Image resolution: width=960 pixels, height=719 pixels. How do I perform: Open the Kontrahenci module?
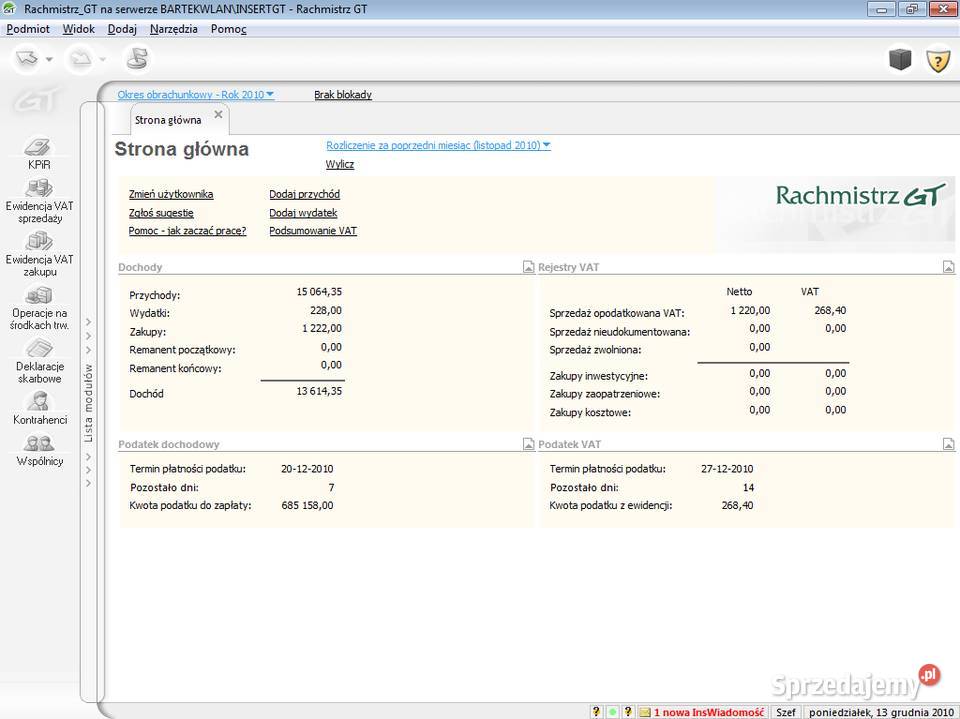pos(39,408)
